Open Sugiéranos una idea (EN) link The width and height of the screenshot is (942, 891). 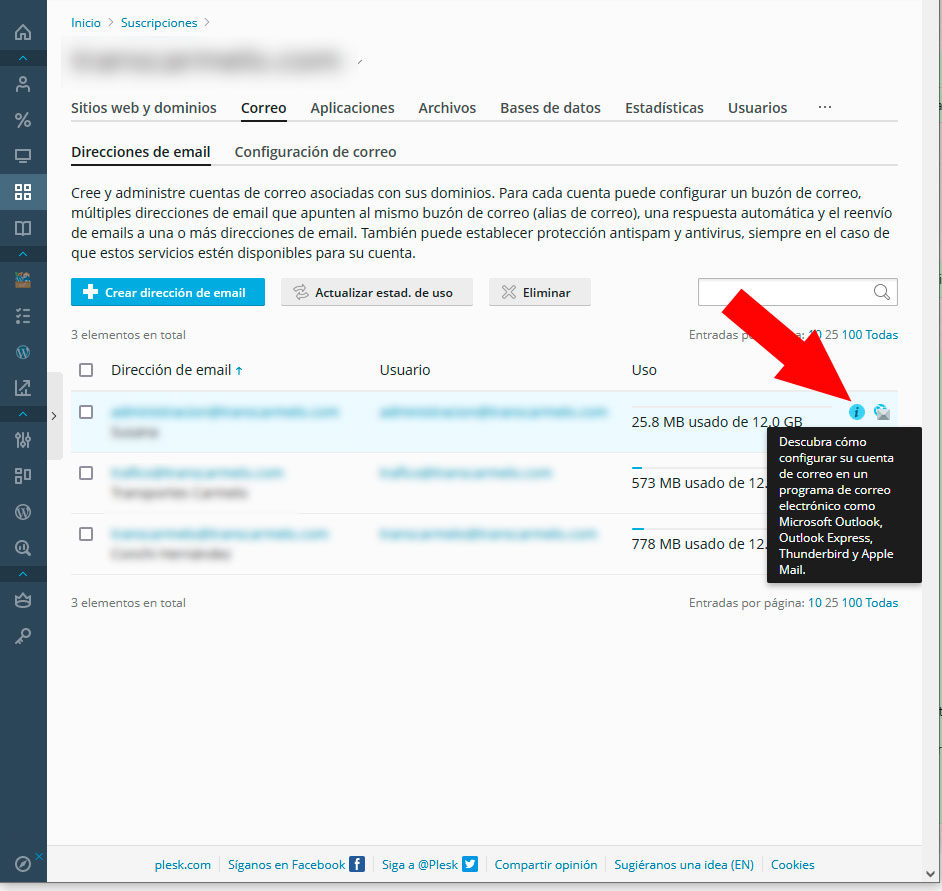click(684, 865)
